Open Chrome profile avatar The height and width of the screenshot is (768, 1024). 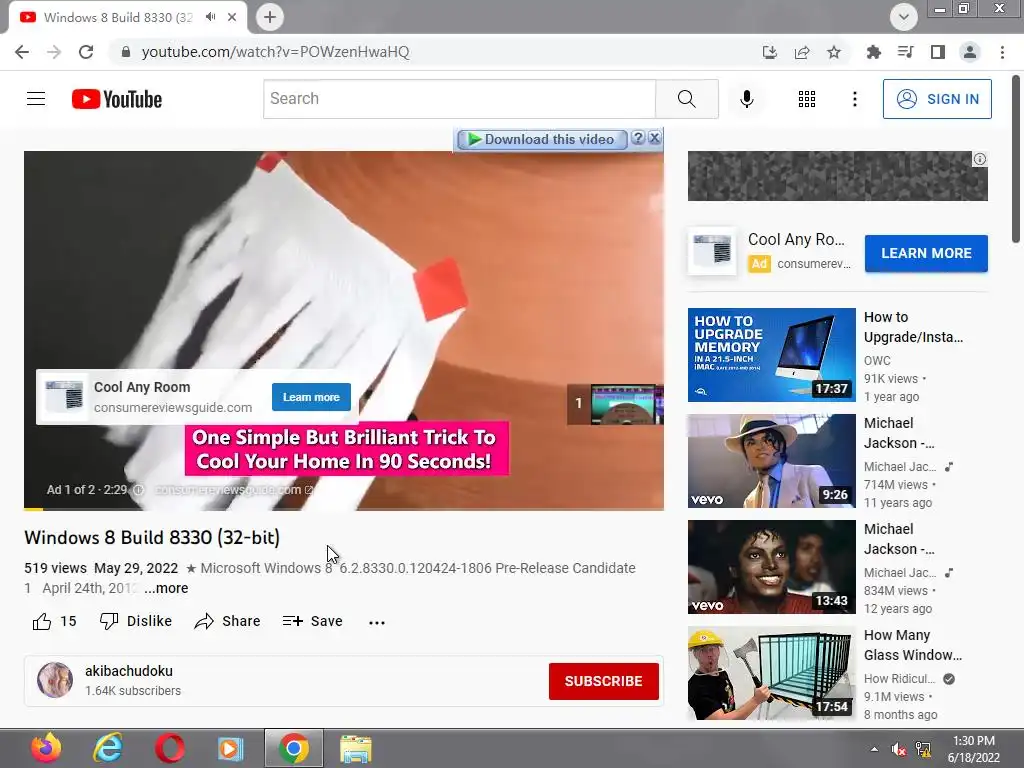click(x=969, y=52)
